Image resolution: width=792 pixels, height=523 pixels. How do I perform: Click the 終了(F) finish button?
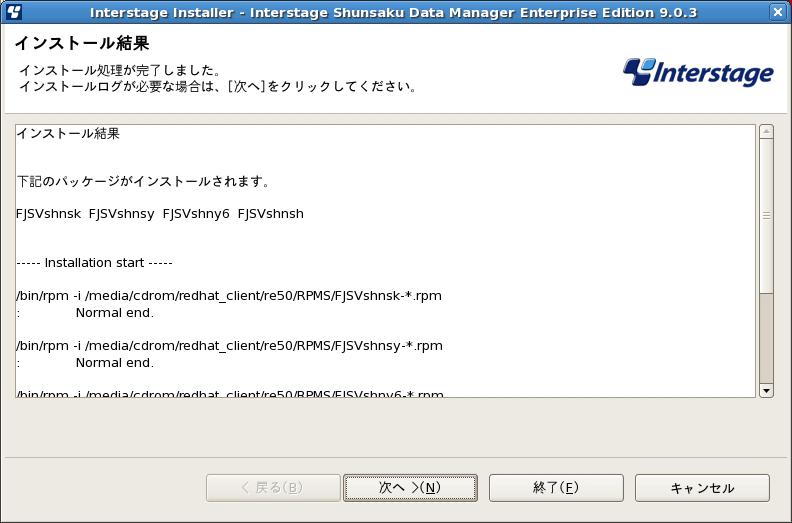click(x=556, y=488)
